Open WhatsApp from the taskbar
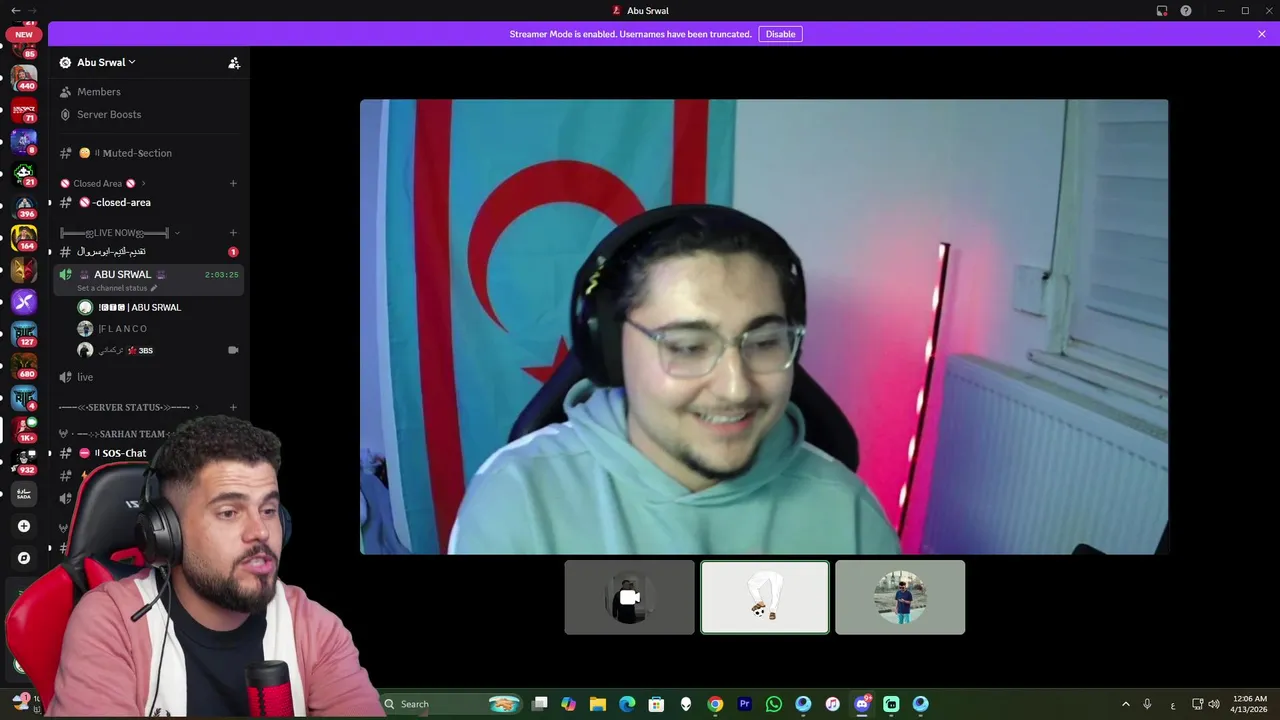1280x720 pixels. [774, 704]
